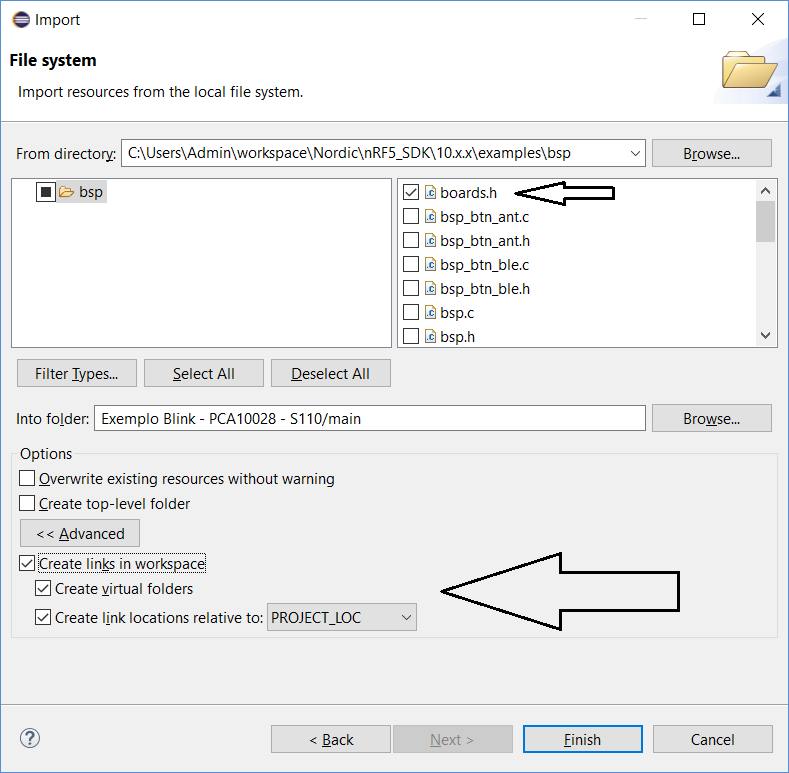This screenshot has width=789, height=773.
Task: Collapse options with << Advanced button
Action: pyautogui.click(x=80, y=533)
